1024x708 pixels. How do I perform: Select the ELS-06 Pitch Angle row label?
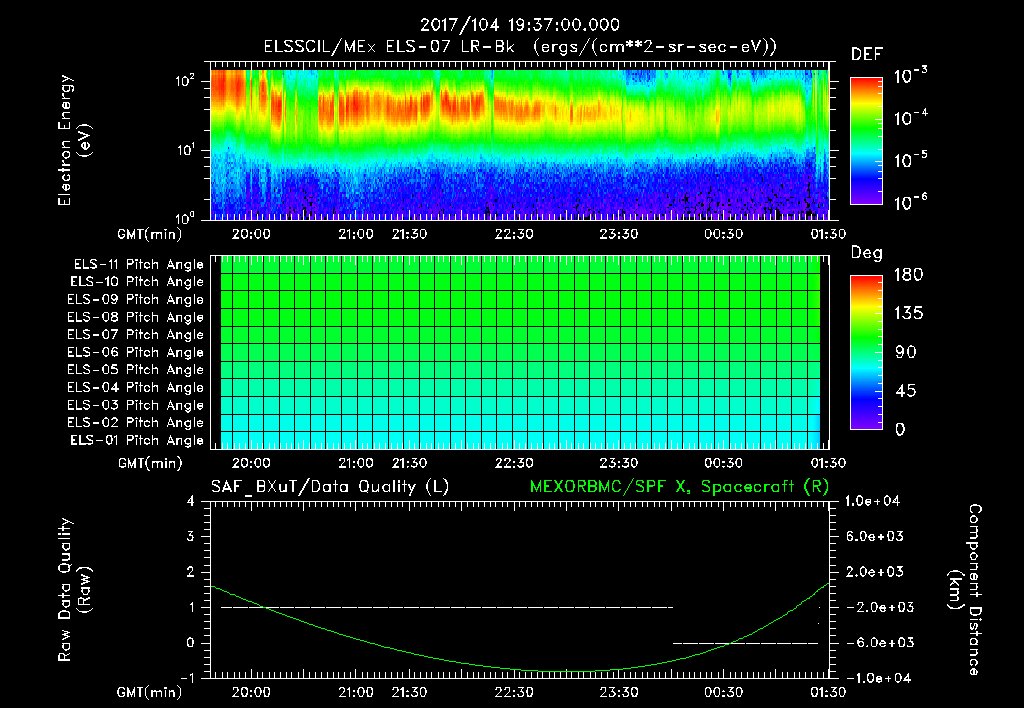coord(136,352)
